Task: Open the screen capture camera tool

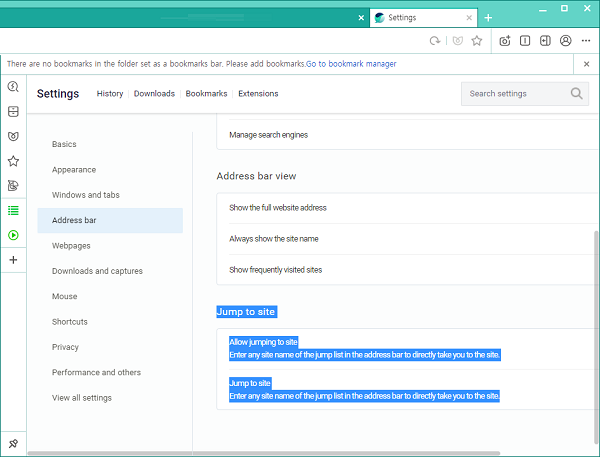Action: pyautogui.click(x=505, y=41)
